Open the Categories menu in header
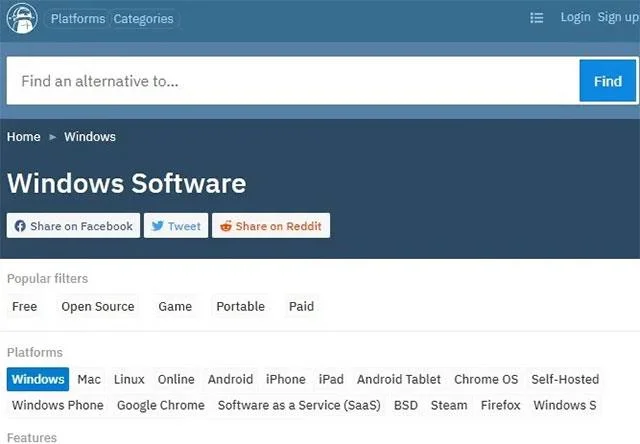Image resolution: width=640 pixels, height=444 pixels. click(x=143, y=19)
